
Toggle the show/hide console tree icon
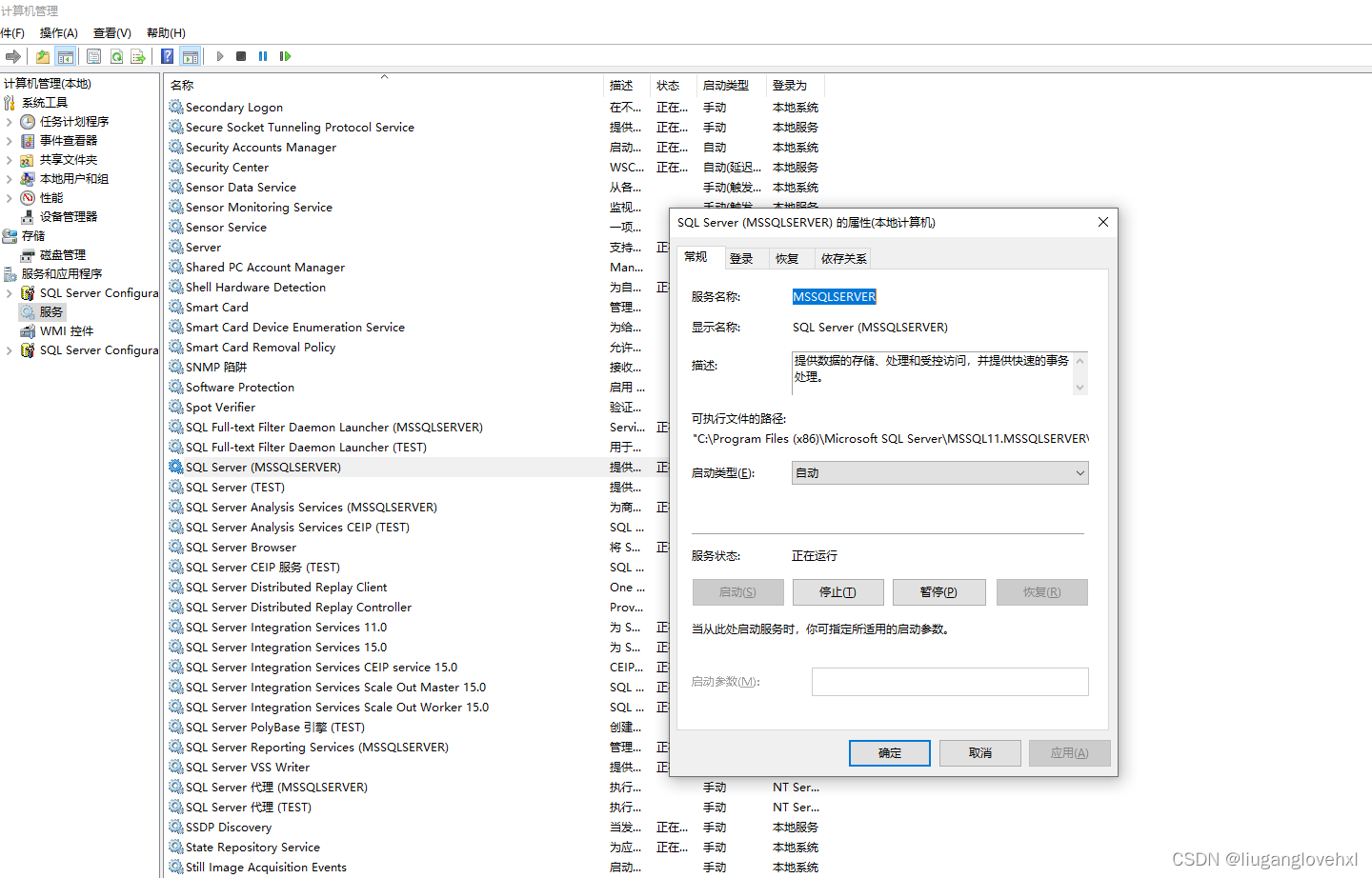coord(65,56)
